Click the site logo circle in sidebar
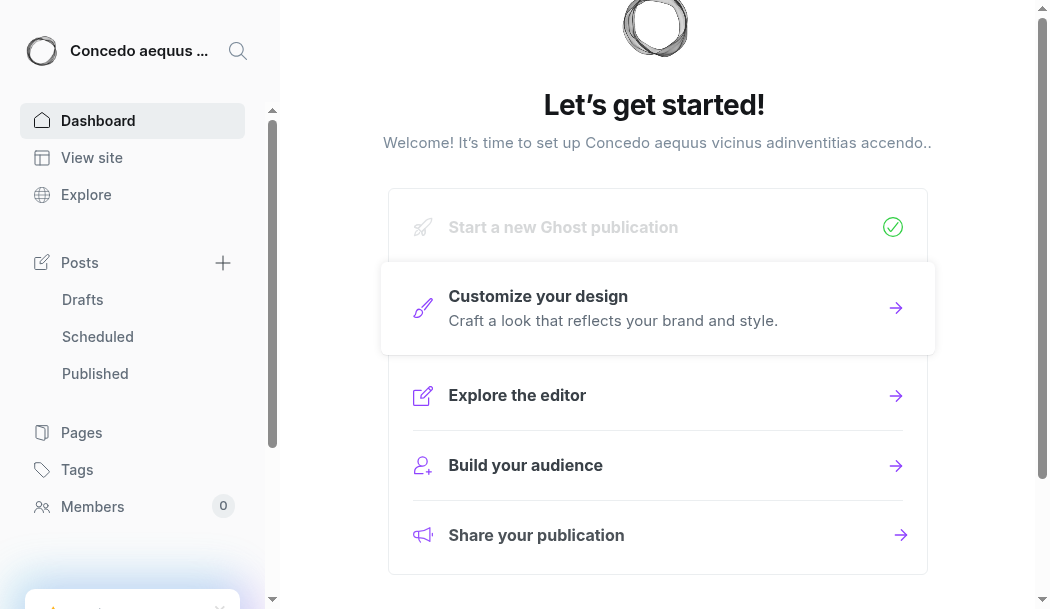 42,51
